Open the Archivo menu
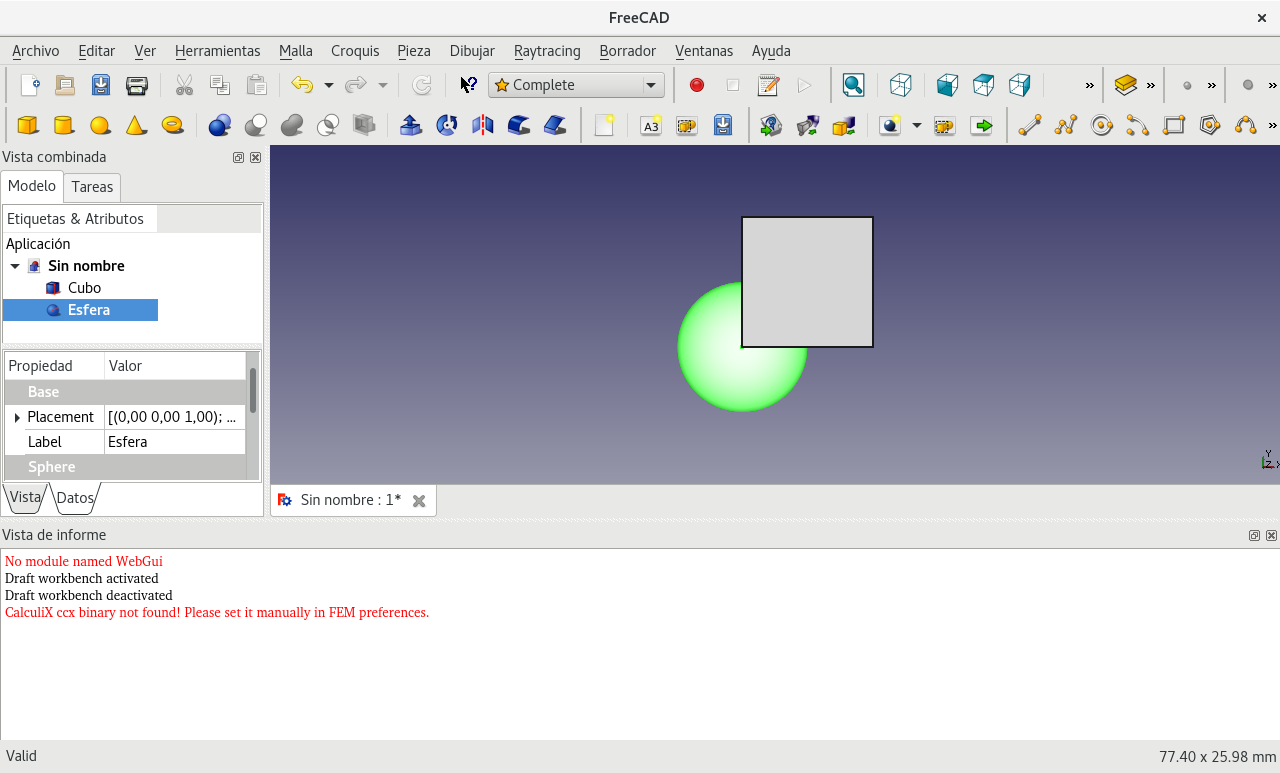The image size is (1280, 773). pyautogui.click(x=36, y=51)
